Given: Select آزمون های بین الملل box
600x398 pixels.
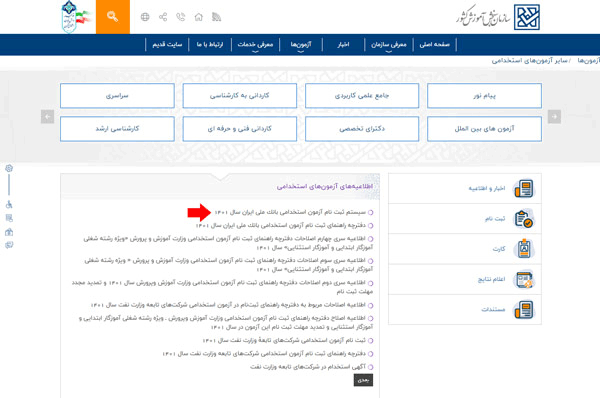Looking at the screenshot, I should [484, 129].
